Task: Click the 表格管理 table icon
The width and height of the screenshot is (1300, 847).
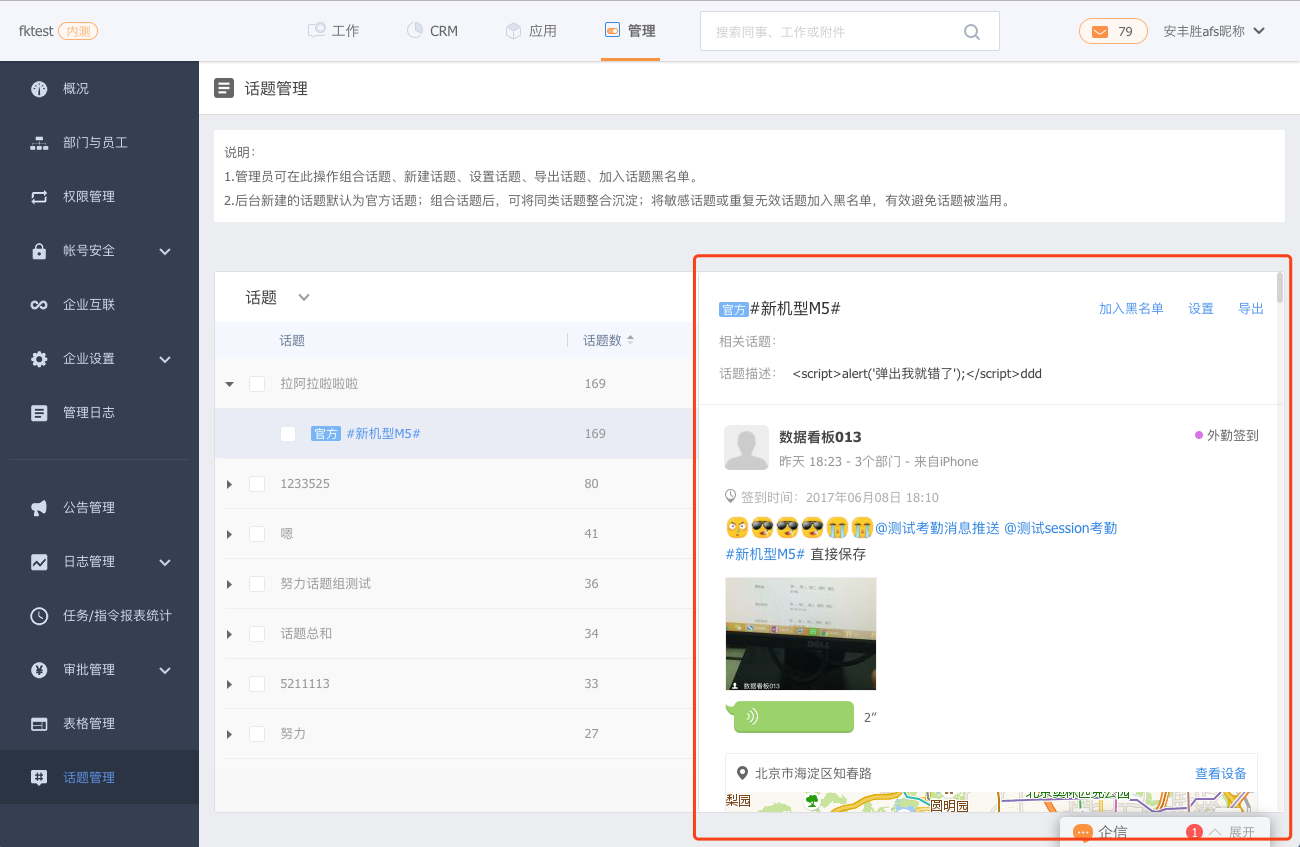Action: coord(39,724)
